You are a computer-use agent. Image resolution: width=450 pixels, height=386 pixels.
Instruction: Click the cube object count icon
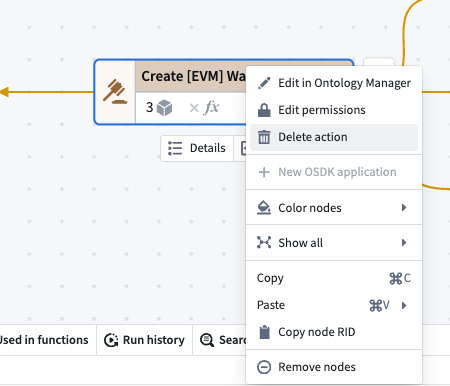point(164,108)
